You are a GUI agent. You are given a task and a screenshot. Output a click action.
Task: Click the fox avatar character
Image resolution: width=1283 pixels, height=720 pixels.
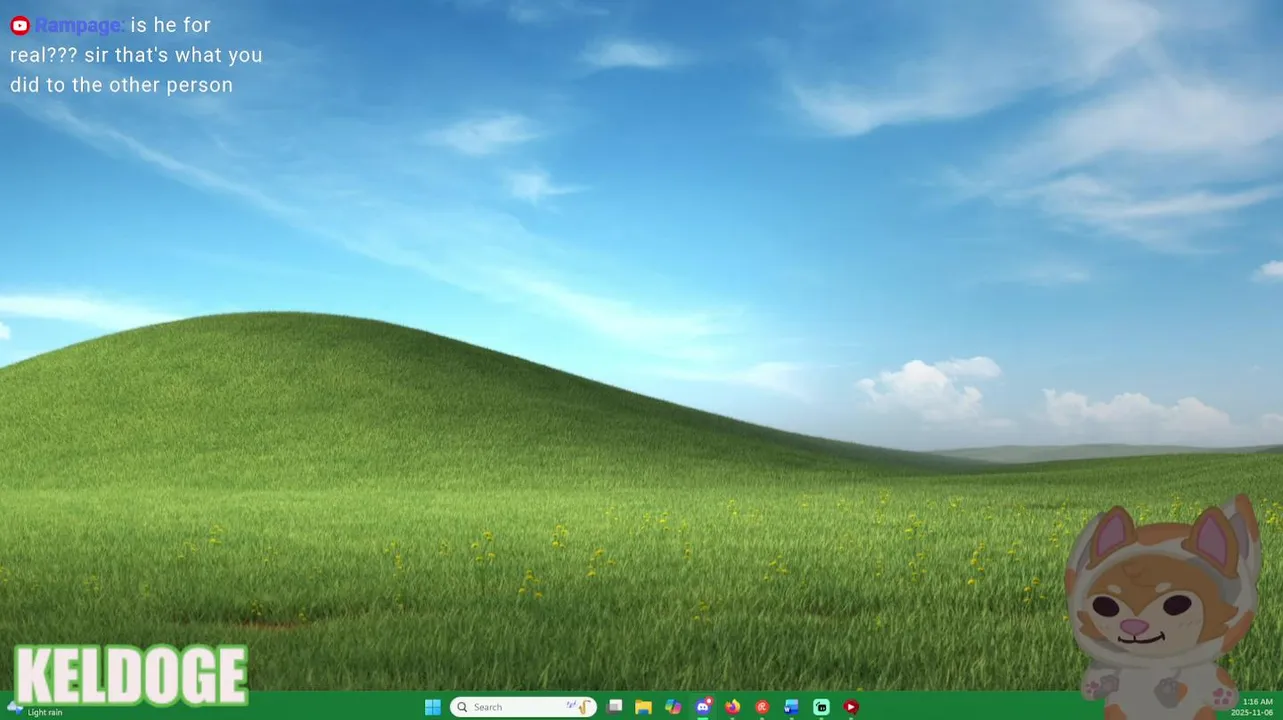tap(1162, 605)
